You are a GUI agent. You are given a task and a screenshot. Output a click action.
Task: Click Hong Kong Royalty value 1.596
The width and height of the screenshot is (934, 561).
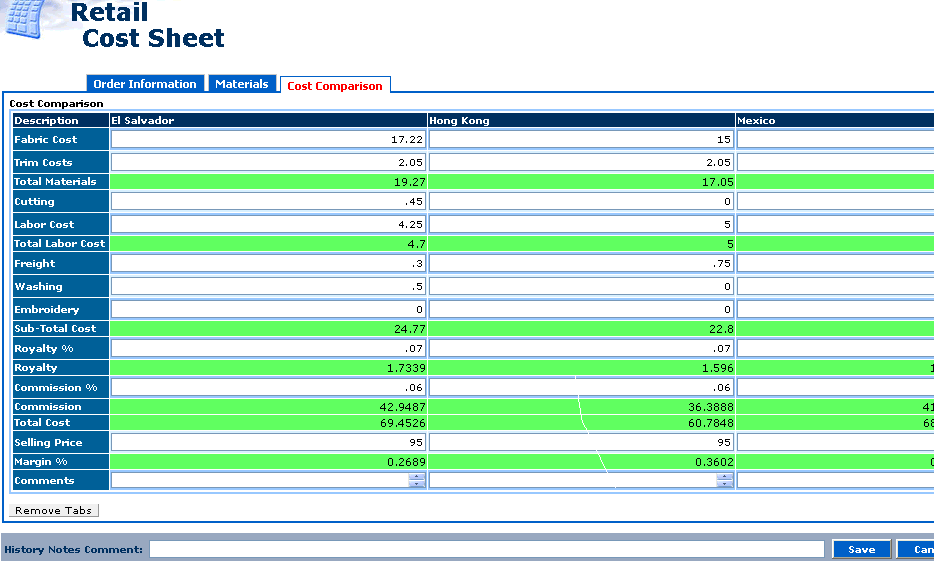tap(717, 368)
